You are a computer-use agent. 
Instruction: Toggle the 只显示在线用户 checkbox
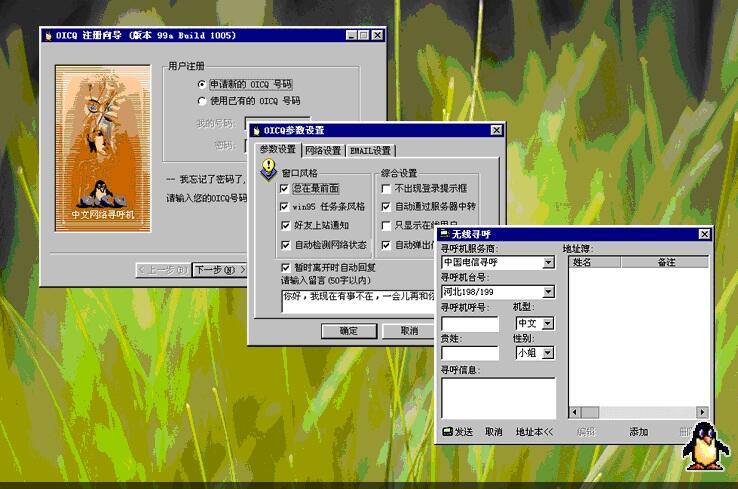tap(386, 225)
